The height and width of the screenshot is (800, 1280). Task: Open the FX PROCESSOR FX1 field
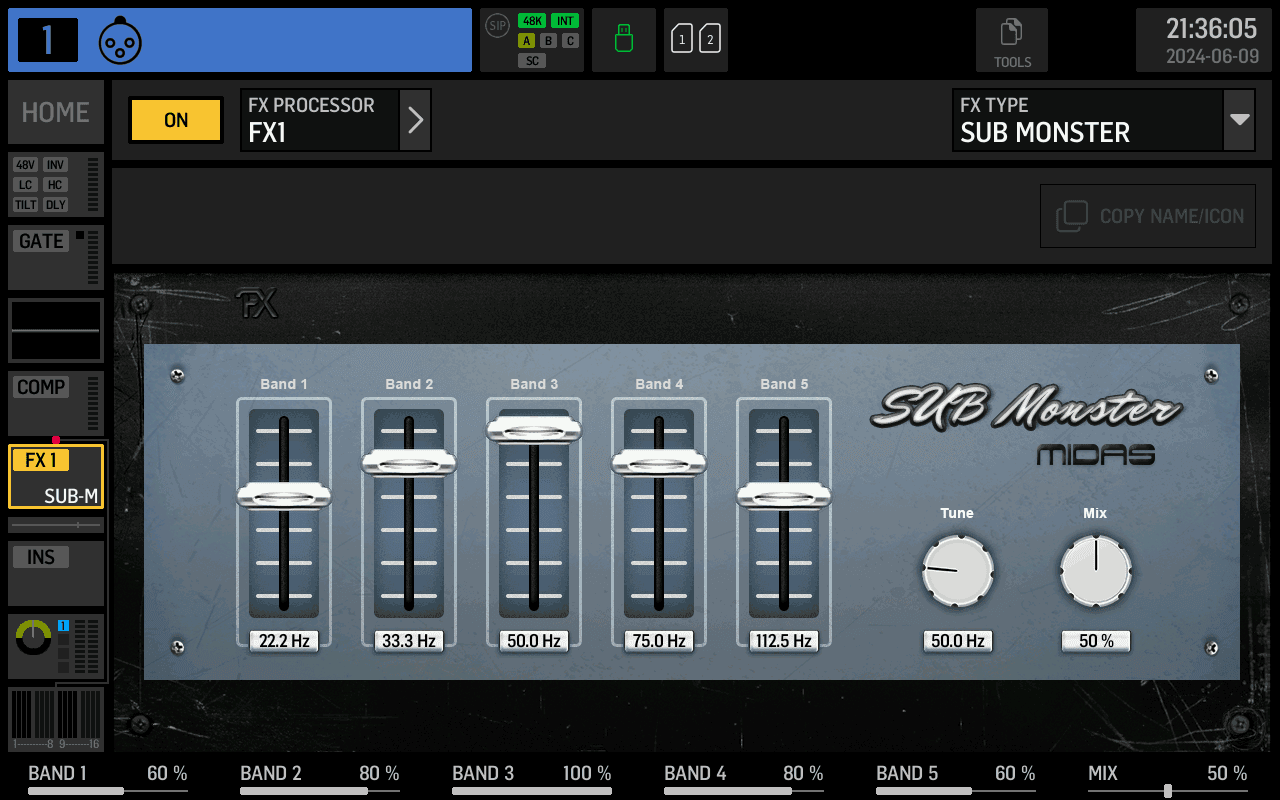click(x=320, y=120)
